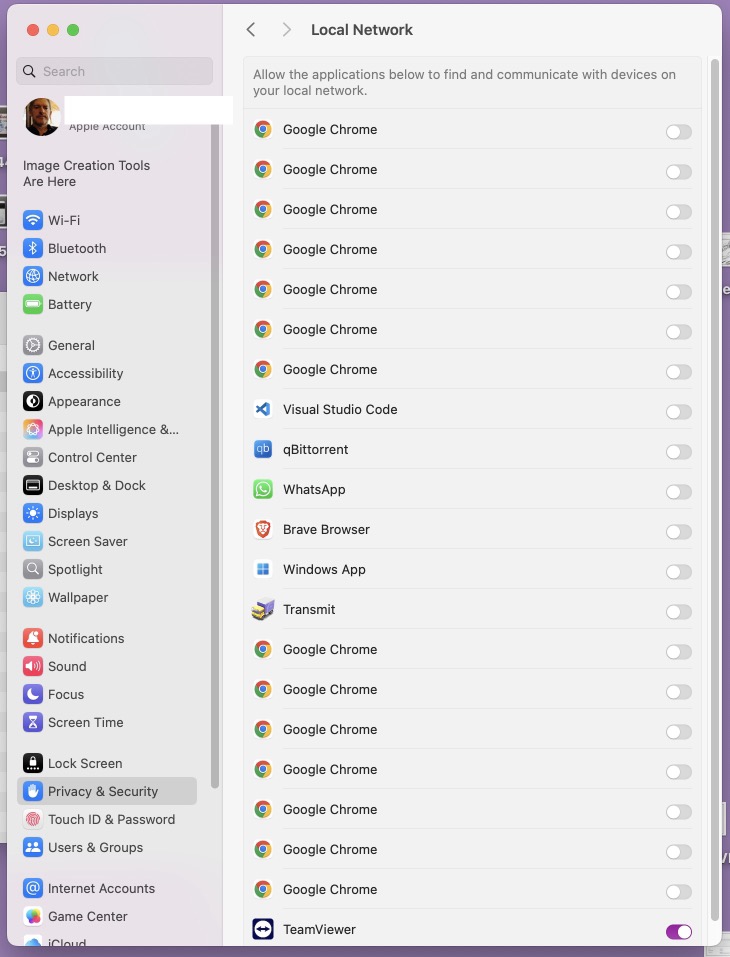The width and height of the screenshot is (730, 957).
Task: Click the Bluetooth icon in the sidebar
Action: [x=33, y=248]
